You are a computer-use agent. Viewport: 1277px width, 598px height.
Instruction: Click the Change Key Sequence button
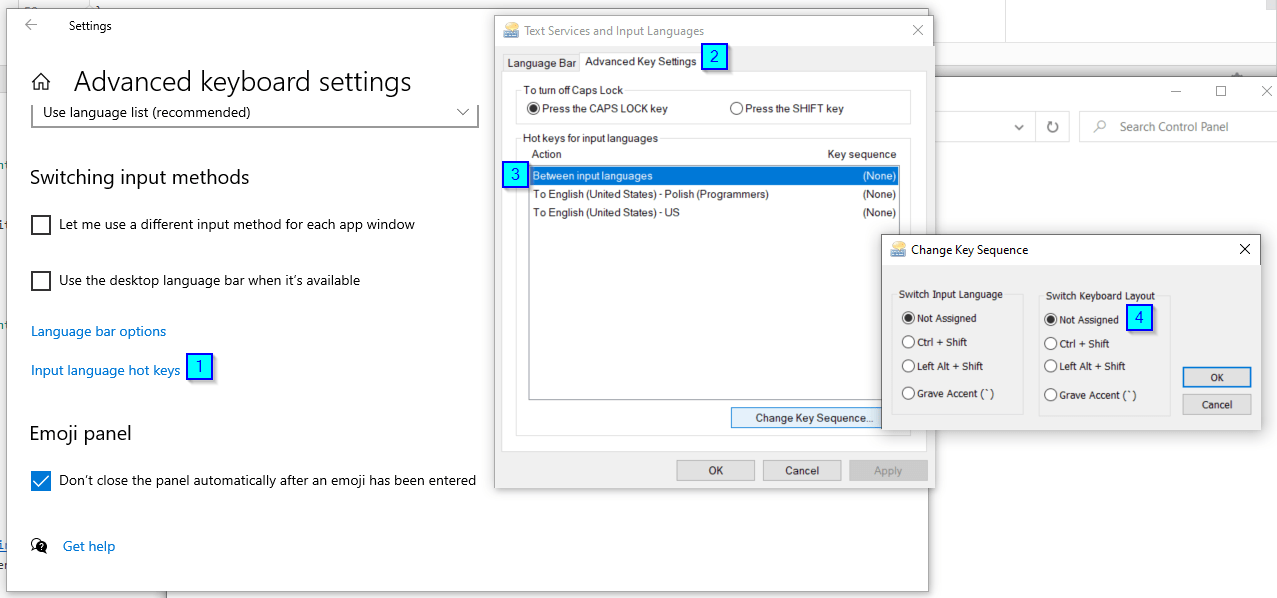click(x=805, y=417)
